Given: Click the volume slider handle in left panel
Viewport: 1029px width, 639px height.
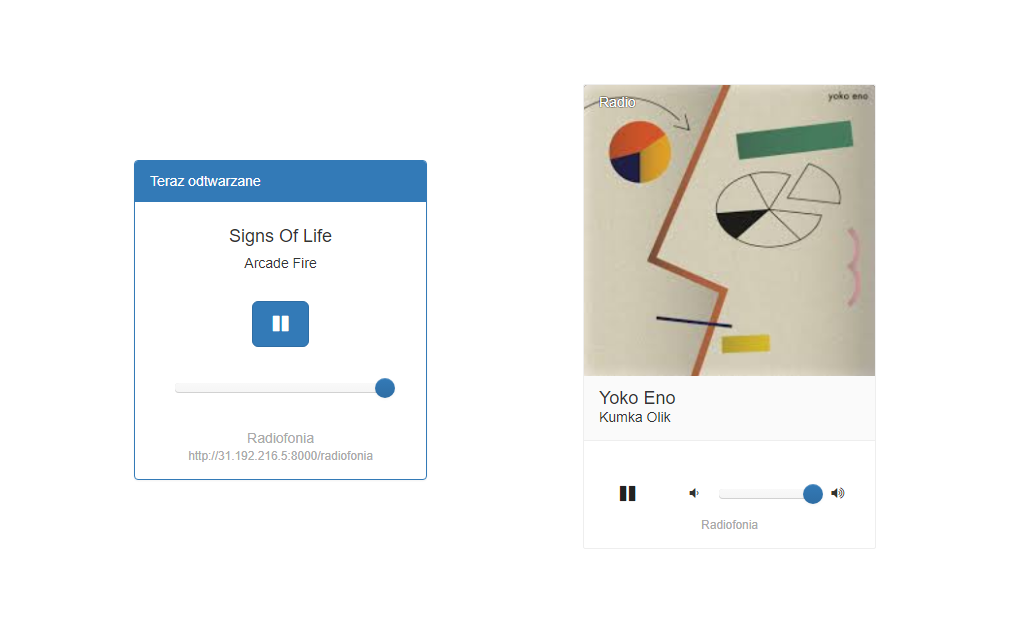Looking at the screenshot, I should (x=385, y=388).
